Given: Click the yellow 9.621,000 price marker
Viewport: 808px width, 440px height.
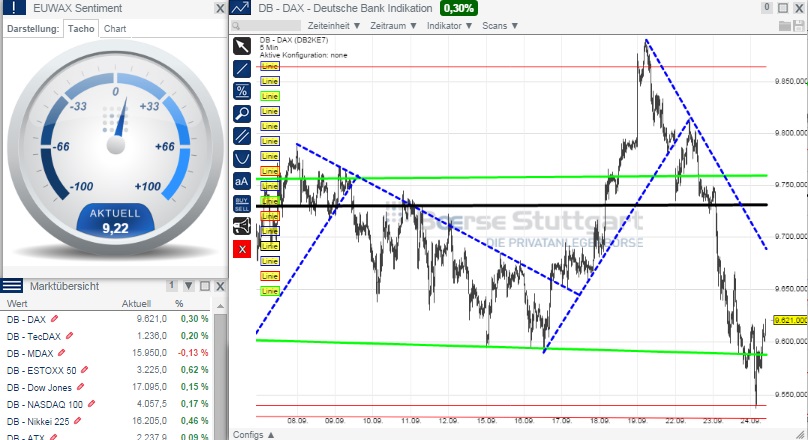Looking at the screenshot, I should pyautogui.click(x=790, y=320).
